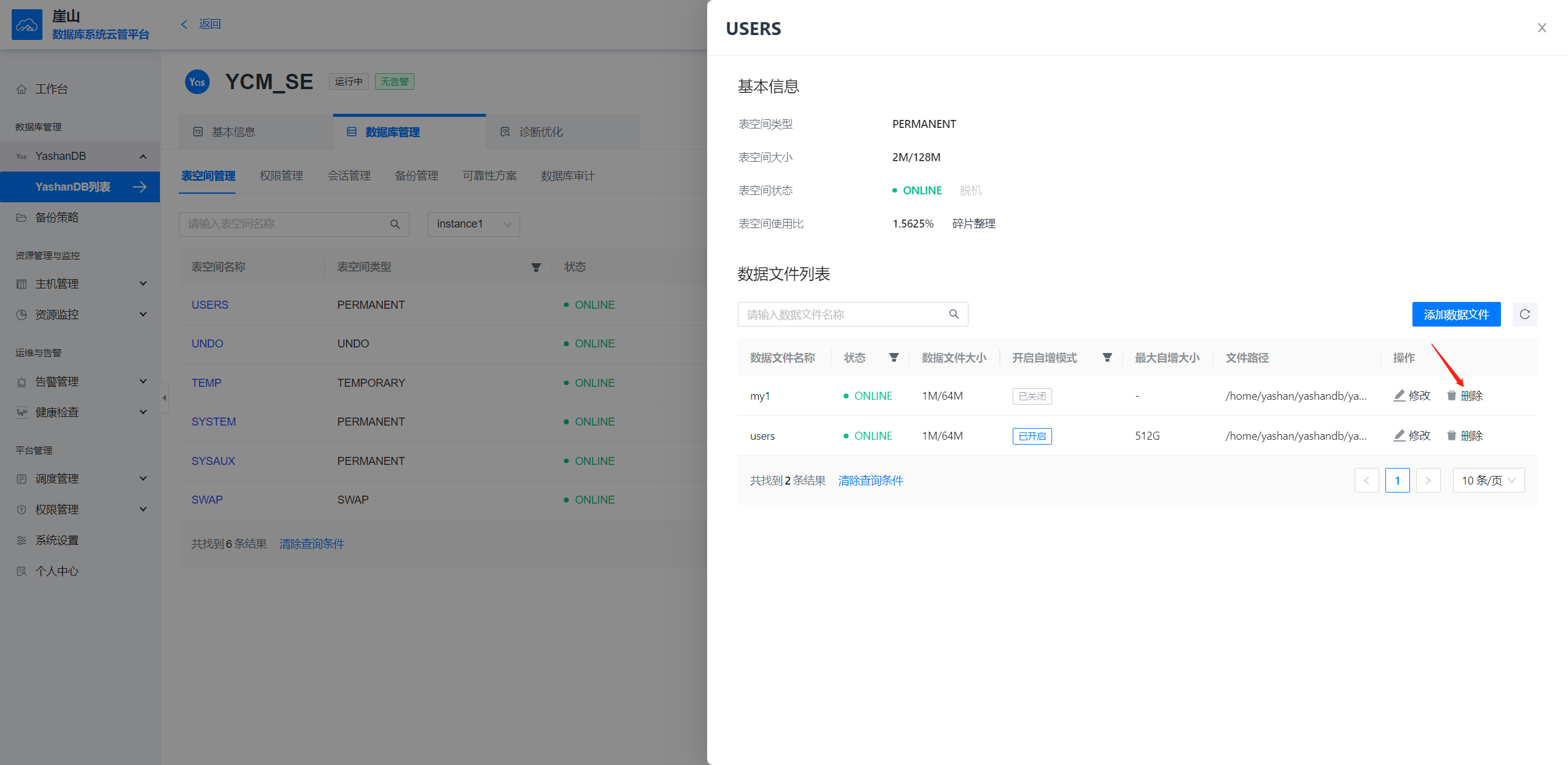Click the 已开启 auto-extend tag for users
Image resolution: width=1568 pixels, height=765 pixels.
coord(1031,436)
